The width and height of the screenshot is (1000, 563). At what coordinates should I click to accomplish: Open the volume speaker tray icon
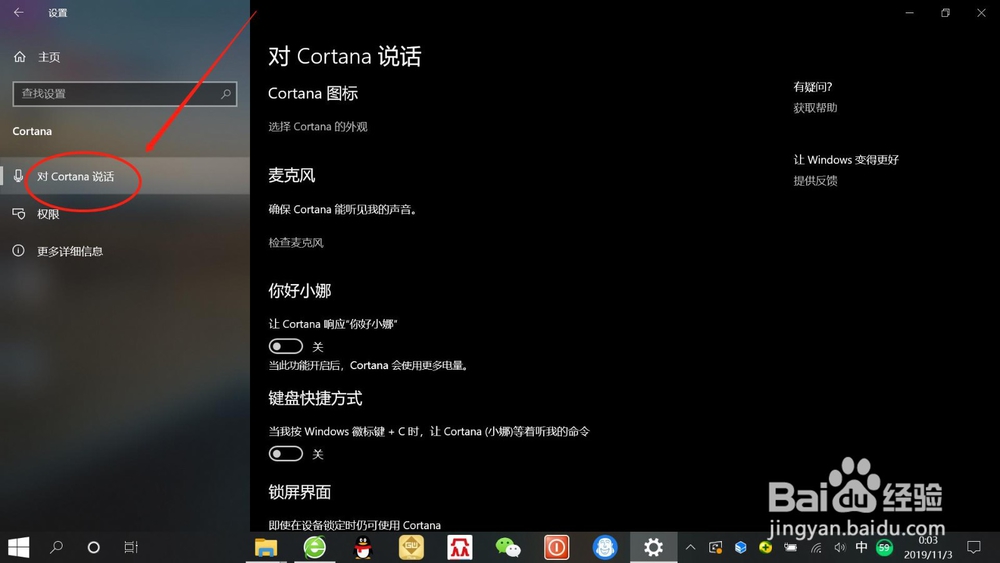click(x=840, y=547)
